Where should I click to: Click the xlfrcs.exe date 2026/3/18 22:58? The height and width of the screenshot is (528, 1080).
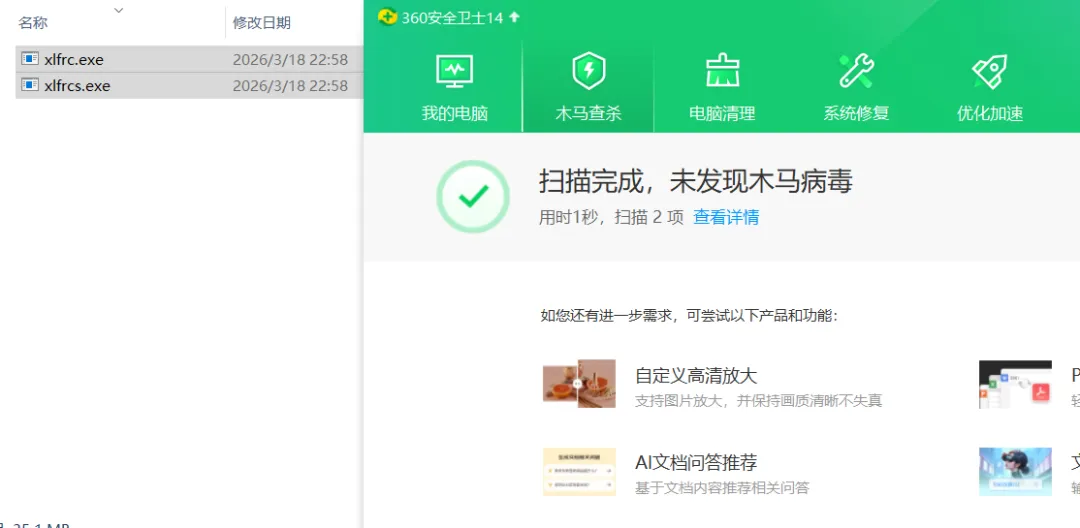tap(290, 86)
